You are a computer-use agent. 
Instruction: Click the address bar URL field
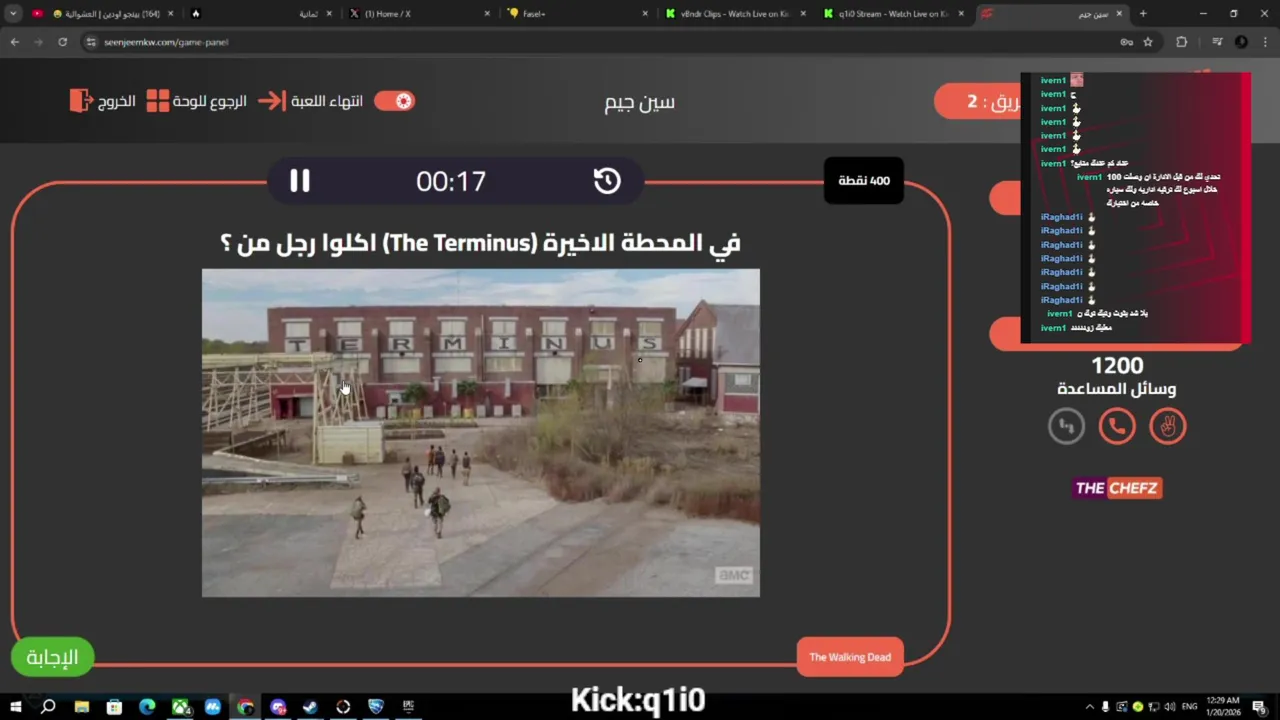click(600, 42)
